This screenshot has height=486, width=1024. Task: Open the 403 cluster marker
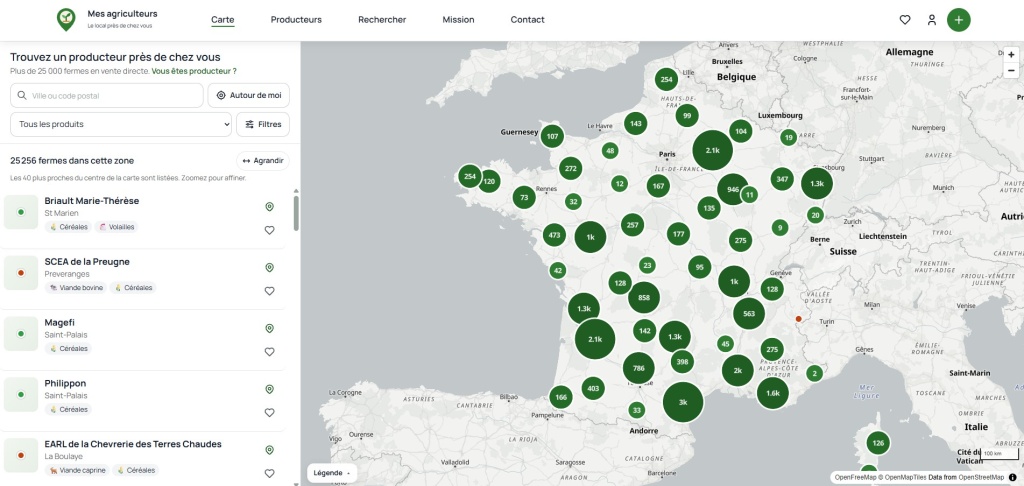click(x=593, y=389)
